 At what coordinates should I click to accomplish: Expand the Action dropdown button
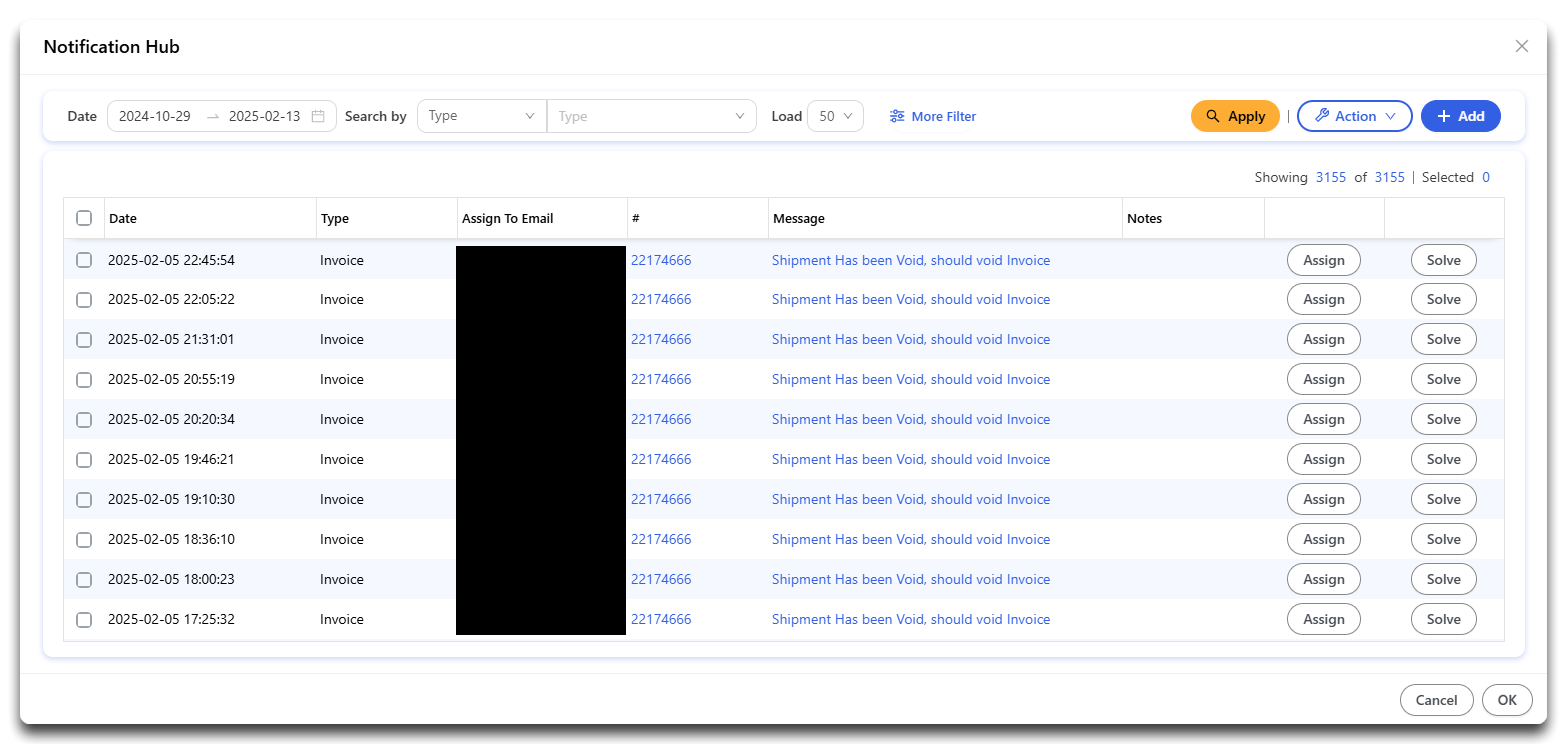click(1354, 116)
